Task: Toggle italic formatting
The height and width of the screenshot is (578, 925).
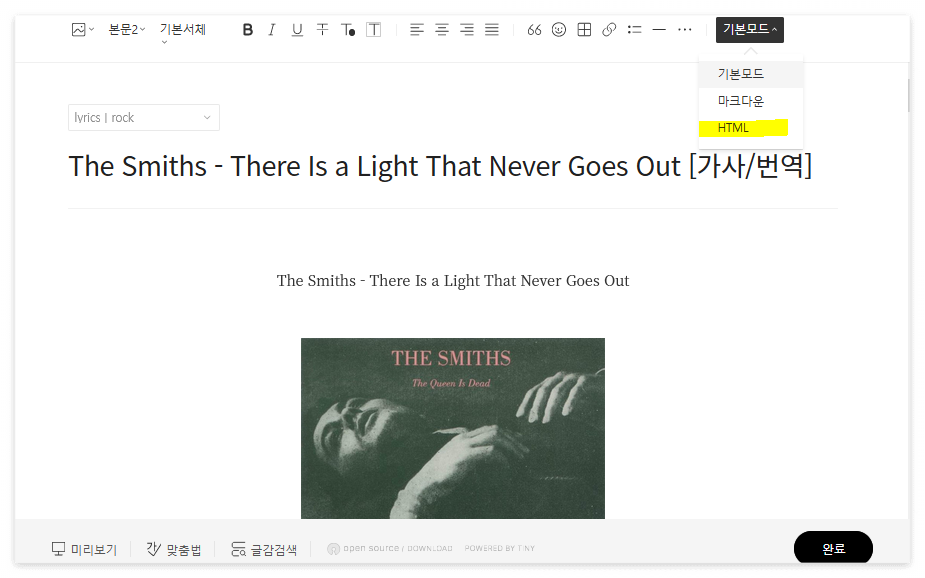Action: pyautogui.click(x=272, y=29)
